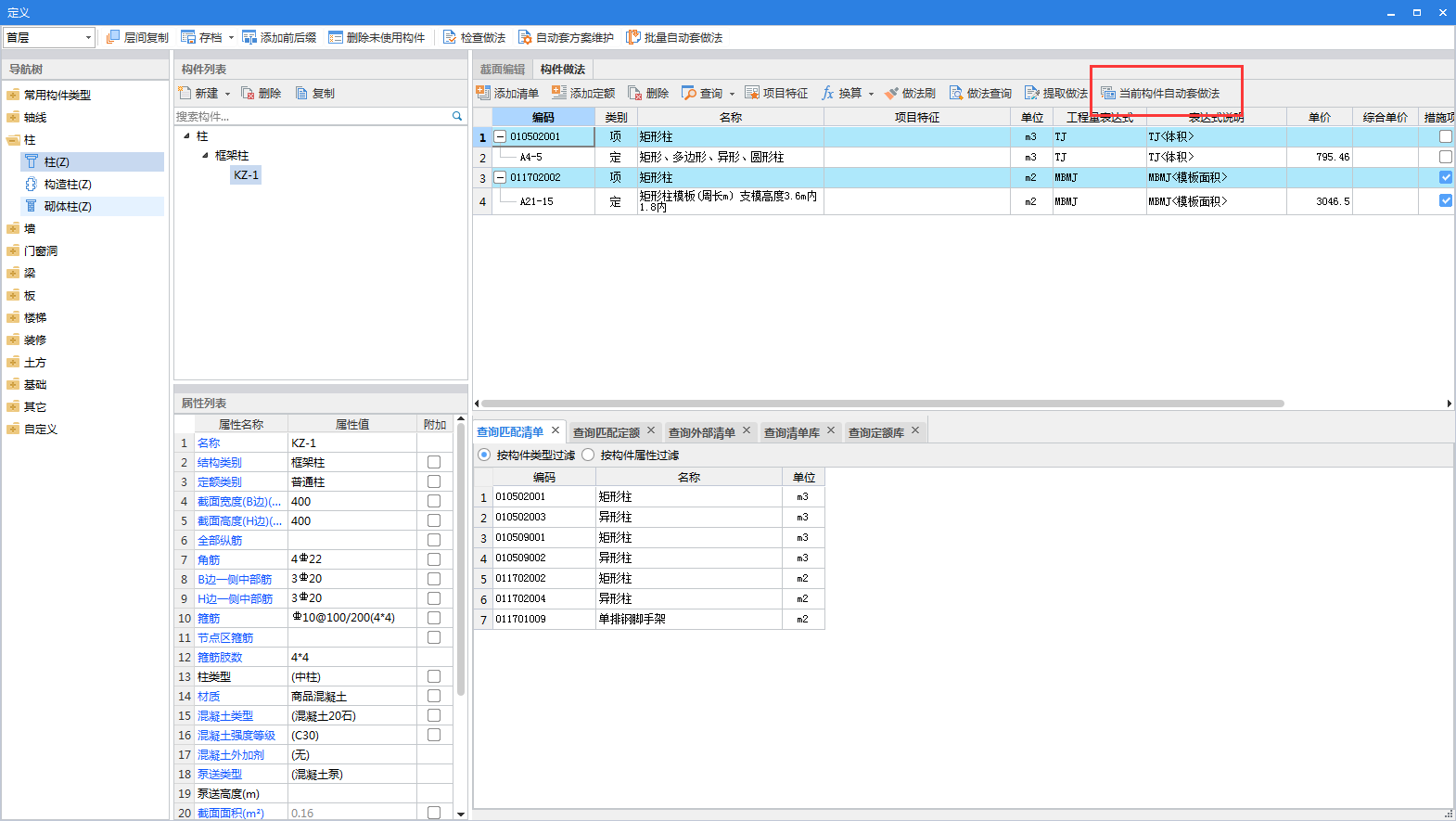
Task: Open 自动套方案维护
Action: click(x=566, y=37)
